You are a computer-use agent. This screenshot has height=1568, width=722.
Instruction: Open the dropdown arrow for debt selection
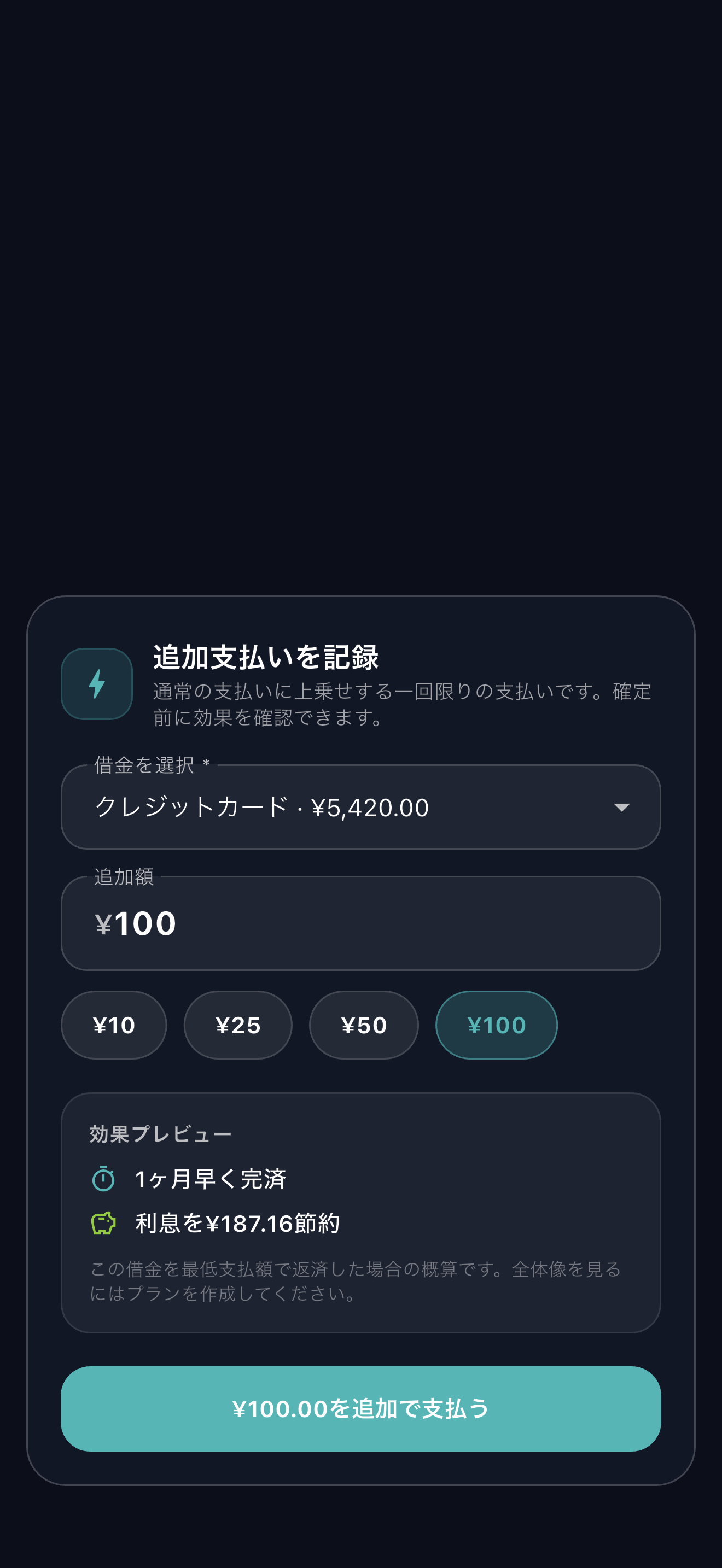(x=621, y=807)
